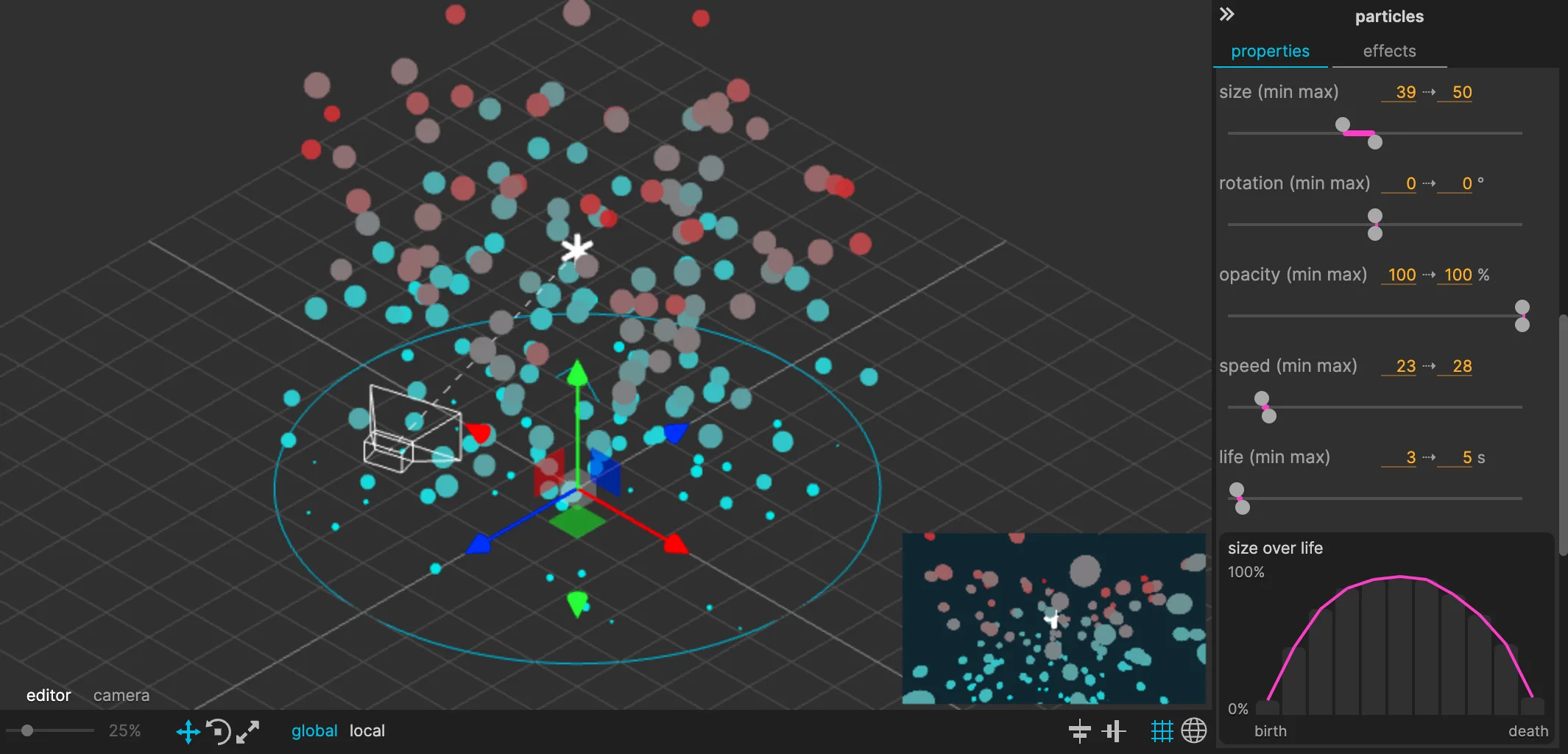Click the 'birth' axis label
Image resolution: width=1568 pixels, height=754 pixels.
(x=1271, y=731)
